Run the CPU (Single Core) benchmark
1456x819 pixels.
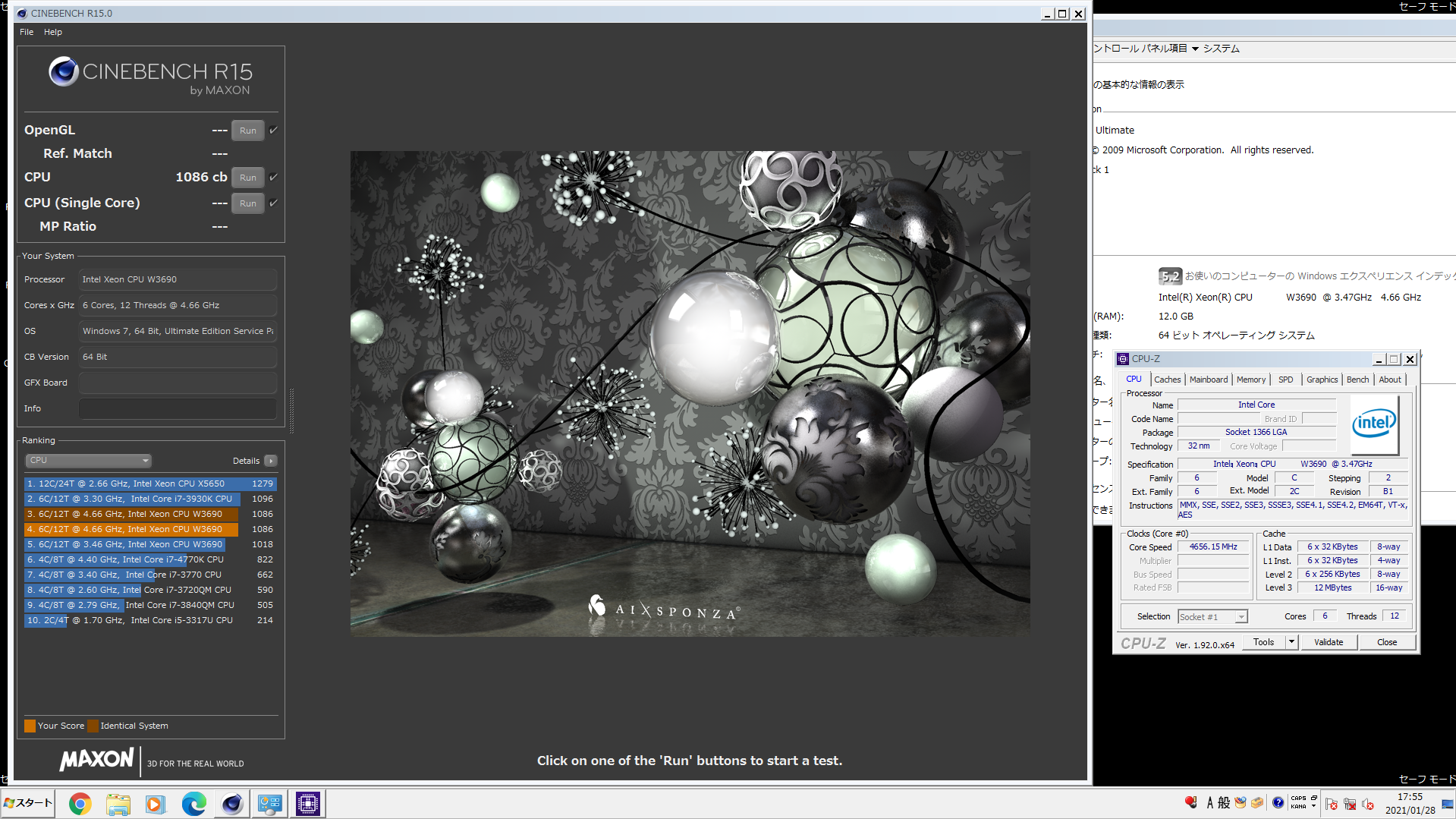(247, 203)
